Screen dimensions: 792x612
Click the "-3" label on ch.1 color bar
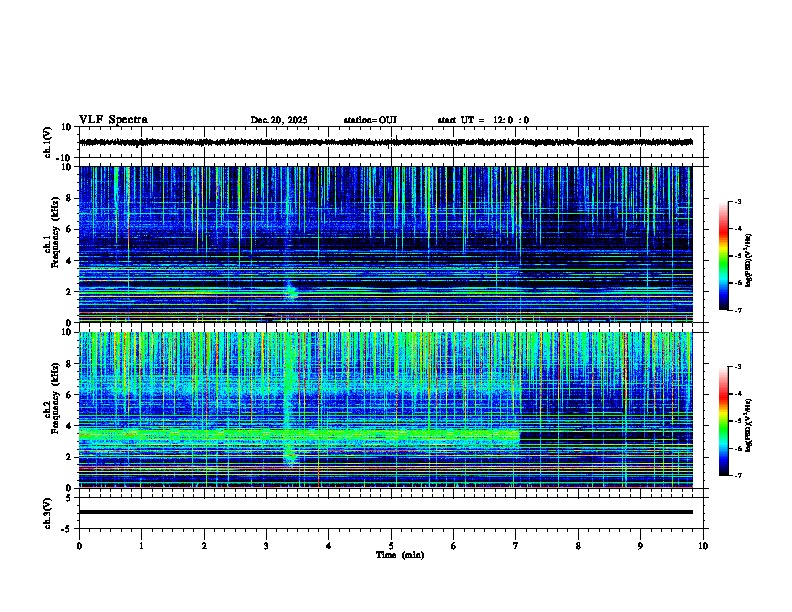737,201
